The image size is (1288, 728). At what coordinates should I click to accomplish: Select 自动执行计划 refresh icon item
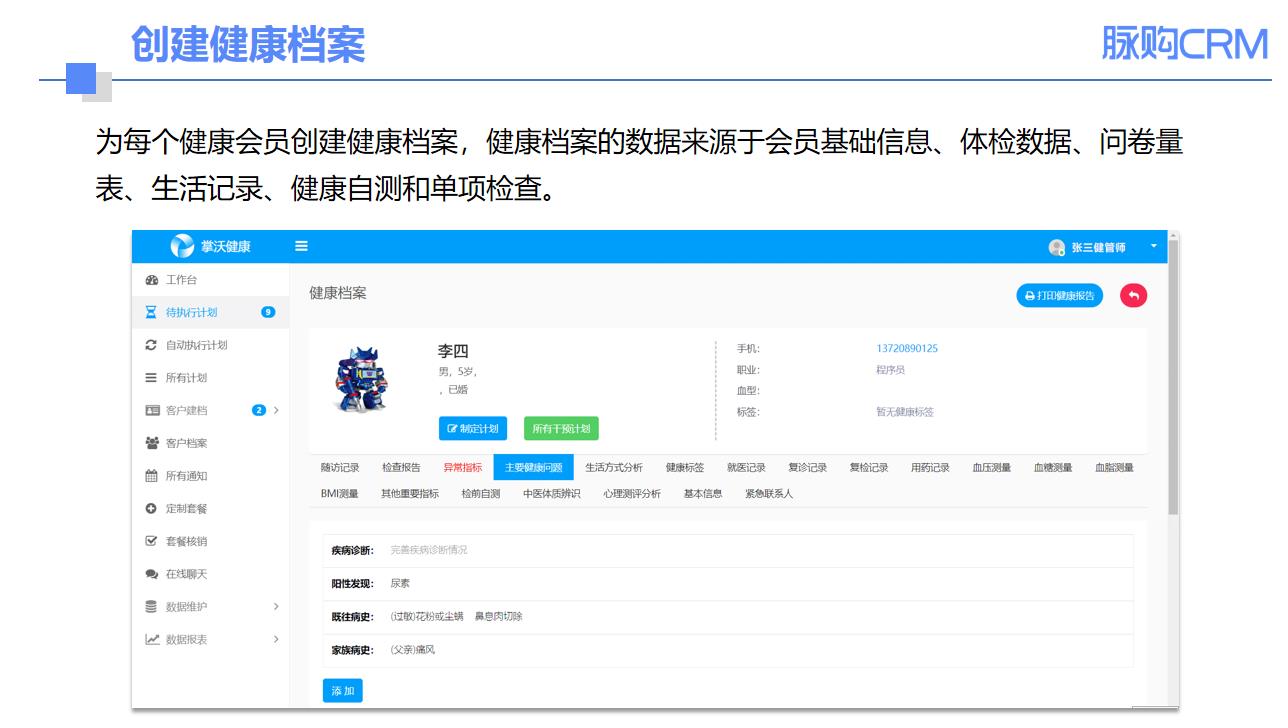pyautogui.click(x=195, y=345)
